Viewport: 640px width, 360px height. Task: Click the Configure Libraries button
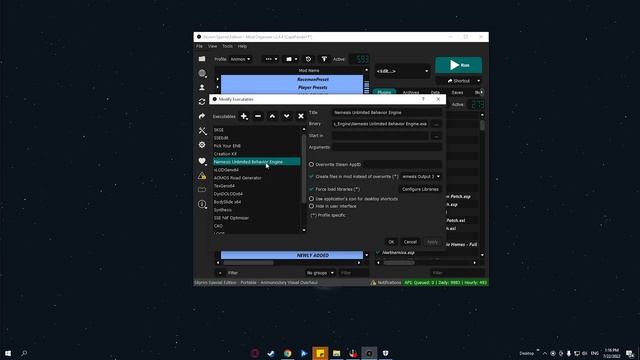pos(420,189)
